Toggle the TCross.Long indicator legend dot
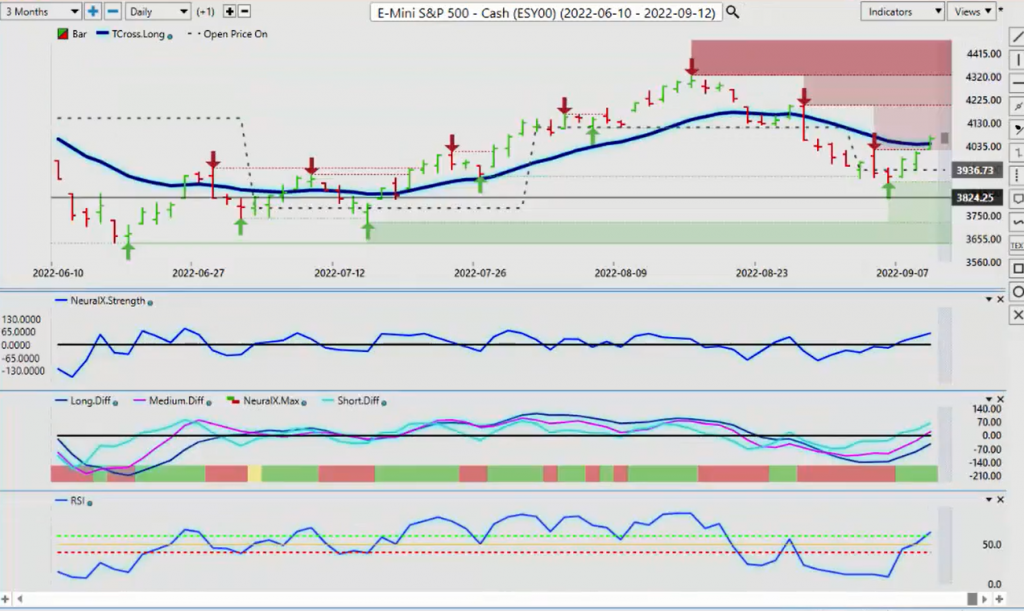The width and height of the screenshot is (1024, 611). [x=170, y=37]
